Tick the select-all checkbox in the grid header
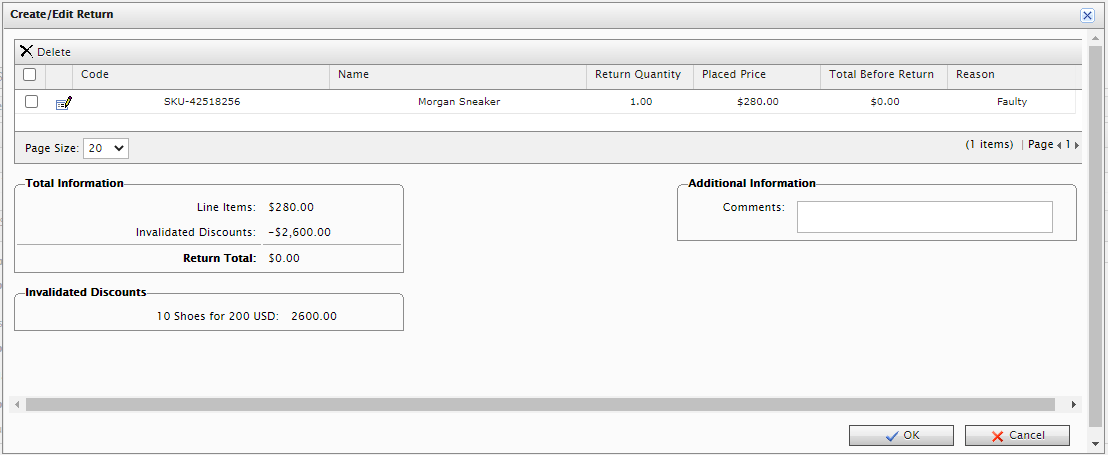Viewport: 1108px width, 455px height. (30, 75)
